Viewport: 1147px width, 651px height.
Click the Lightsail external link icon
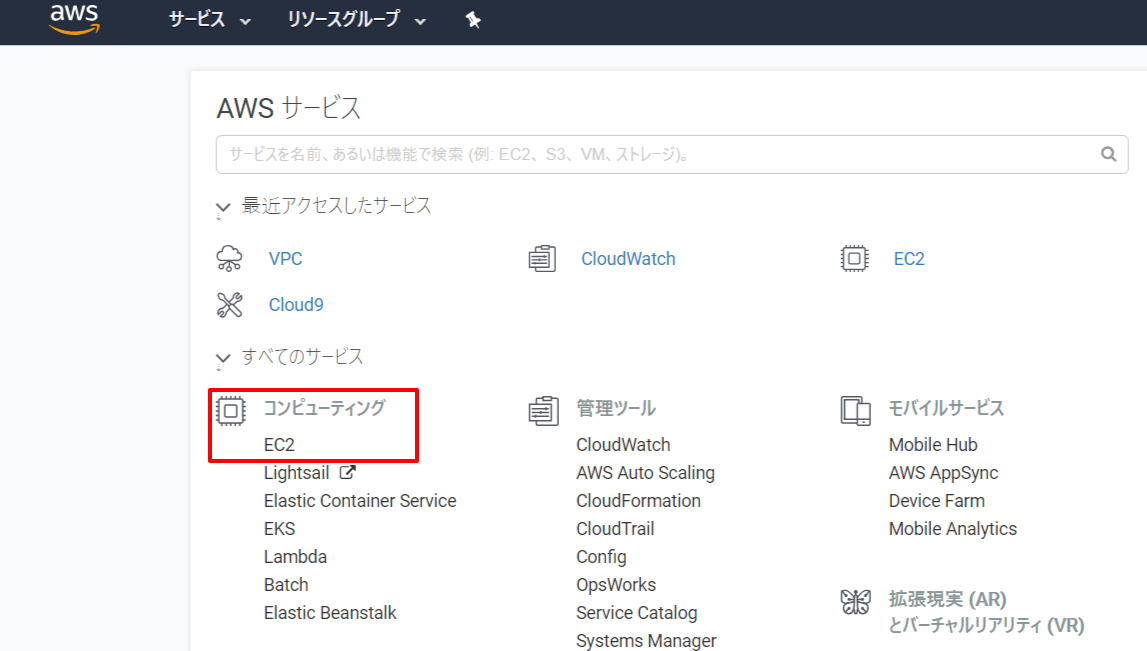tap(348, 472)
